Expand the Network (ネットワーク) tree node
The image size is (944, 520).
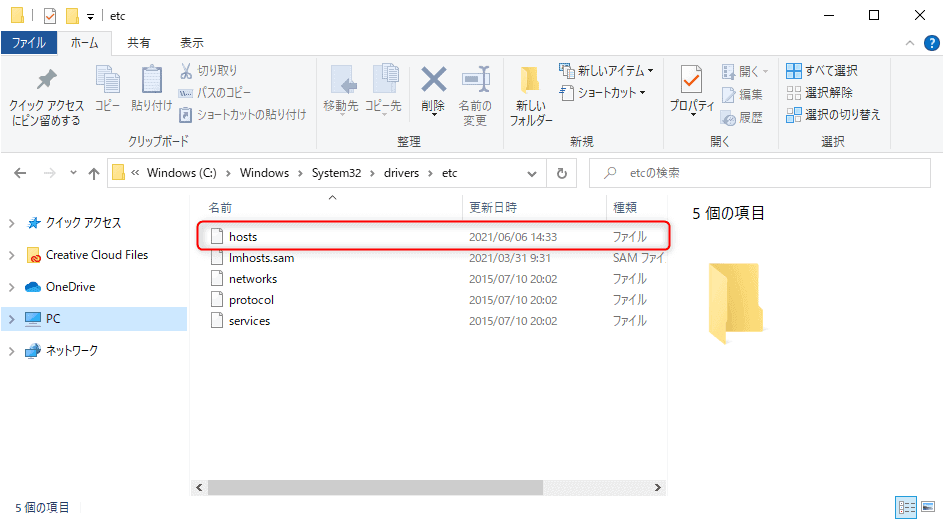11,351
